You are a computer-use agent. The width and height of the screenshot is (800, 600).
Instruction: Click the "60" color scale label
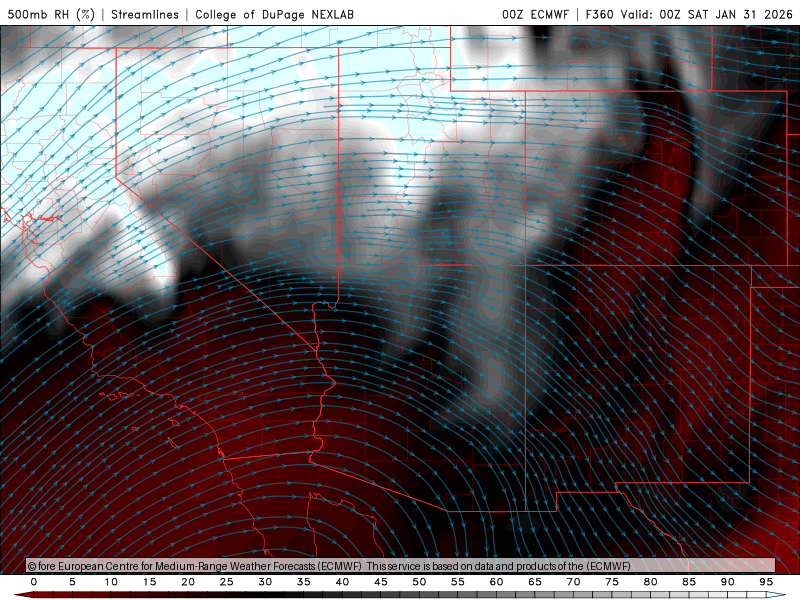click(x=496, y=582)
